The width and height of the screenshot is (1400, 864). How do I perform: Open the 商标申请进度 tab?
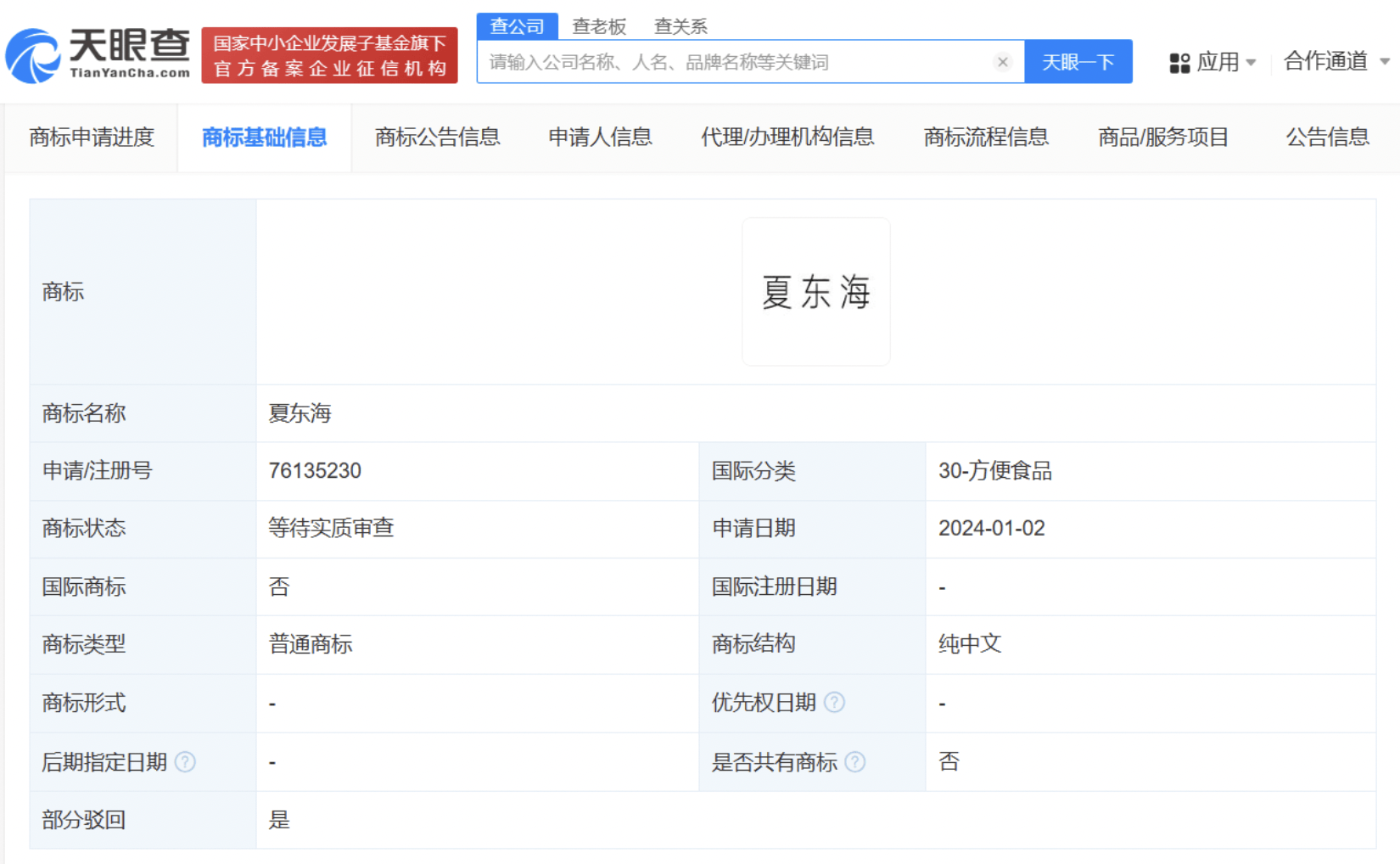point(92,137)
